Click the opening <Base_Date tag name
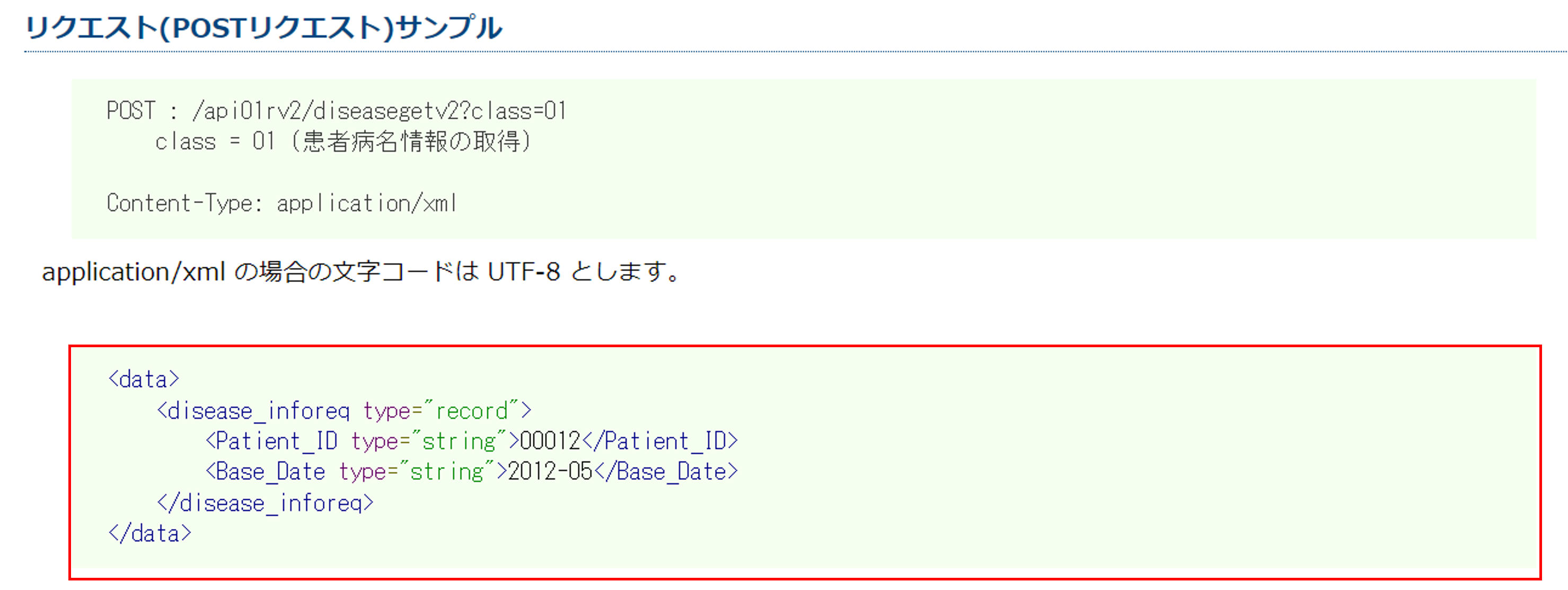 click(x=266, y=472)
